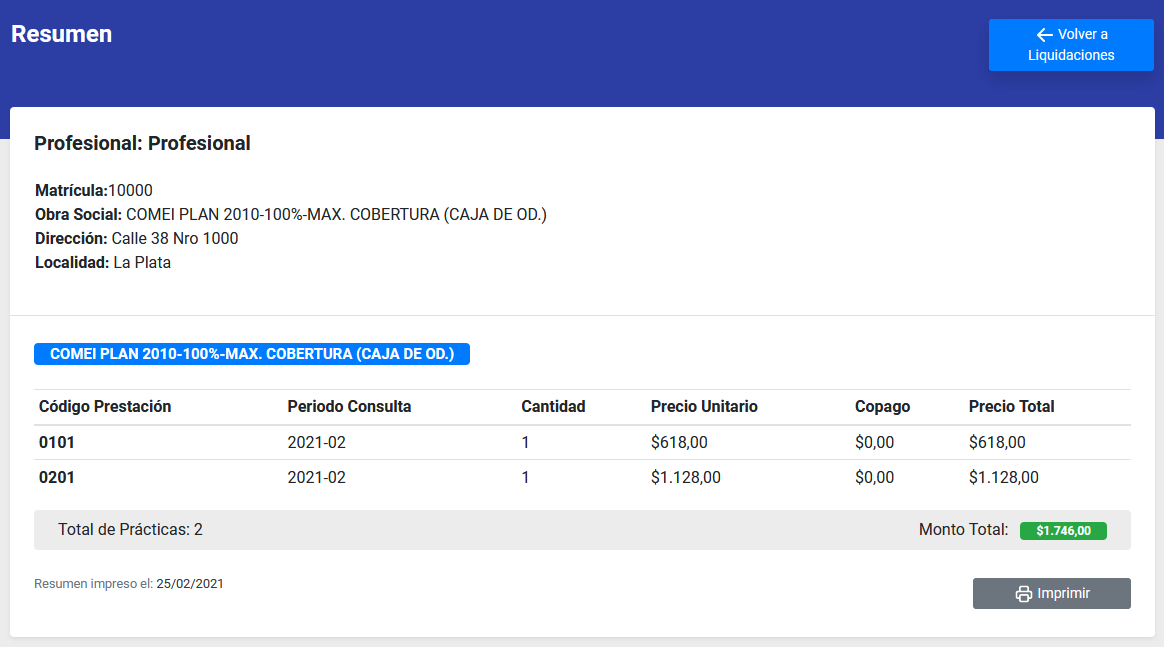Screen dimensions: 1164x647
Task: Click the Profesional: Profesional heading
Action: click(x=142, y=142)
